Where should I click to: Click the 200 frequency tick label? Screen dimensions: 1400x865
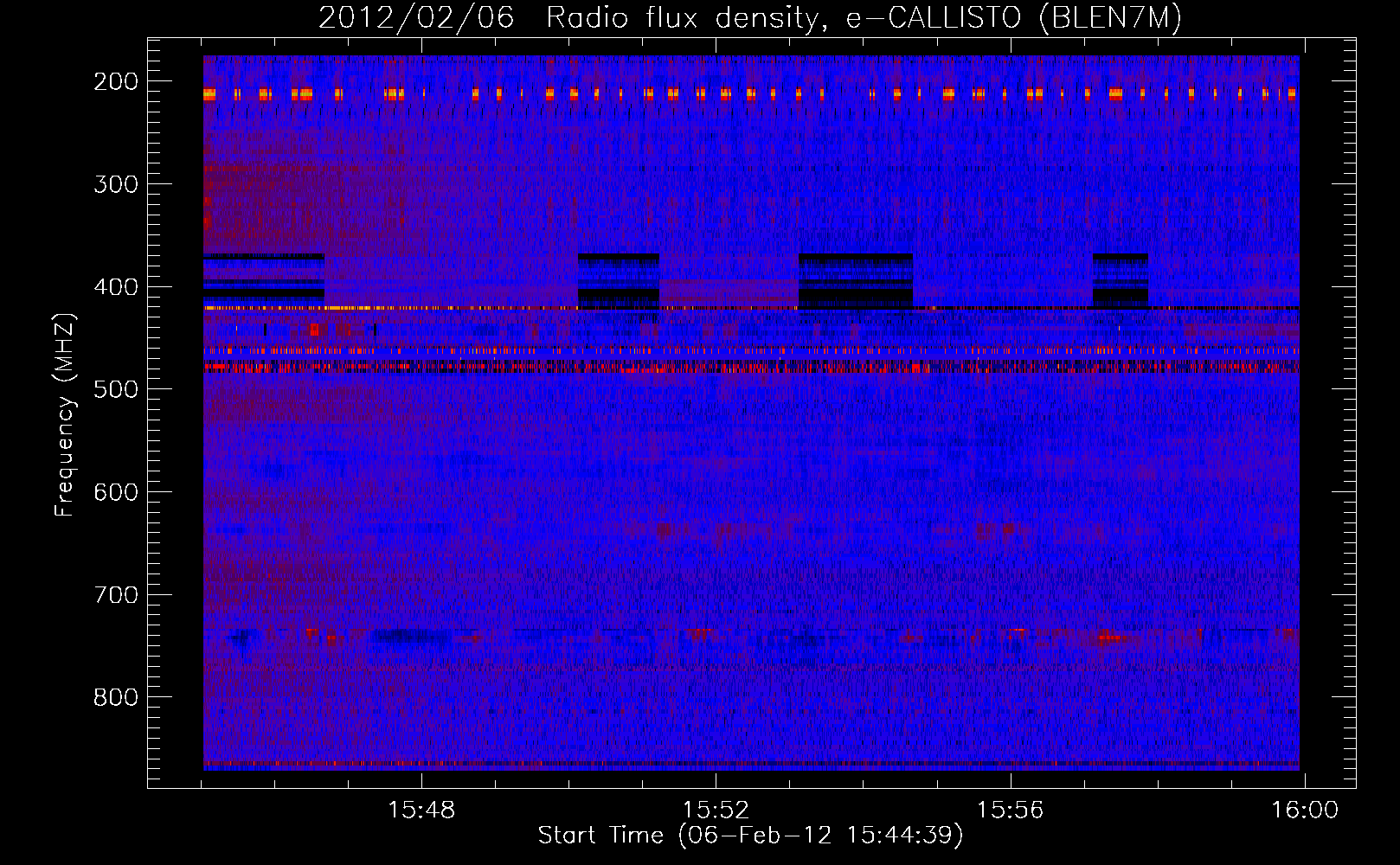point(115,81)
